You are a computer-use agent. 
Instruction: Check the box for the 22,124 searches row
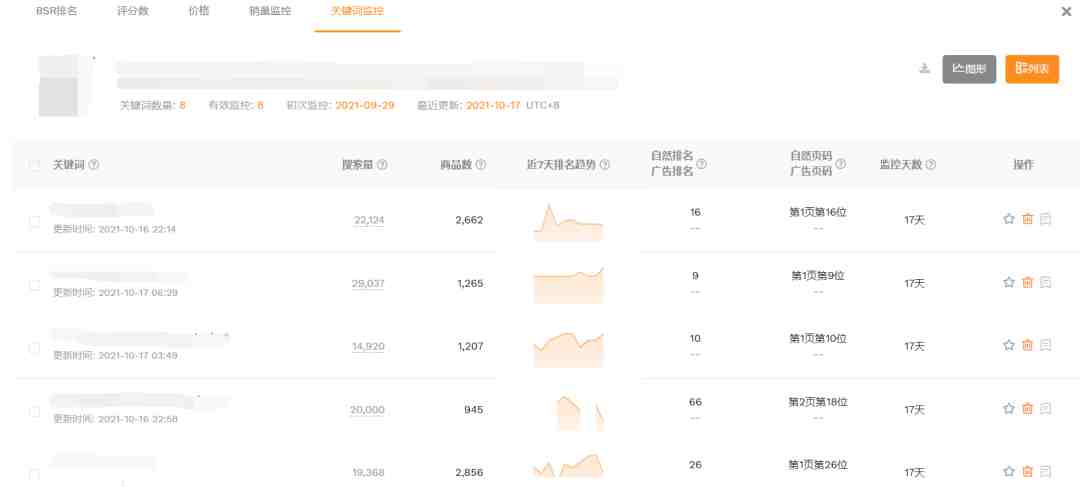tap(34, 222)
